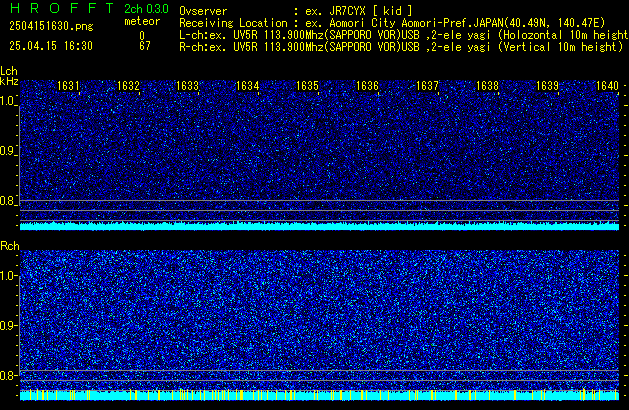Select the 1634 time marker

pos(248,86)
